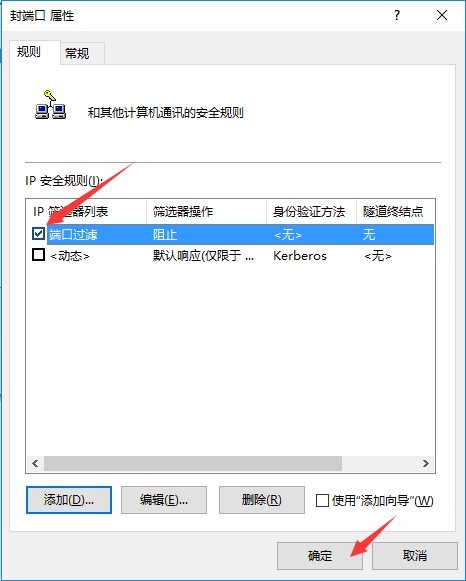Select the <动态> rule row
The height and width of the screenshot is (581, 466).
pos(230,255)
